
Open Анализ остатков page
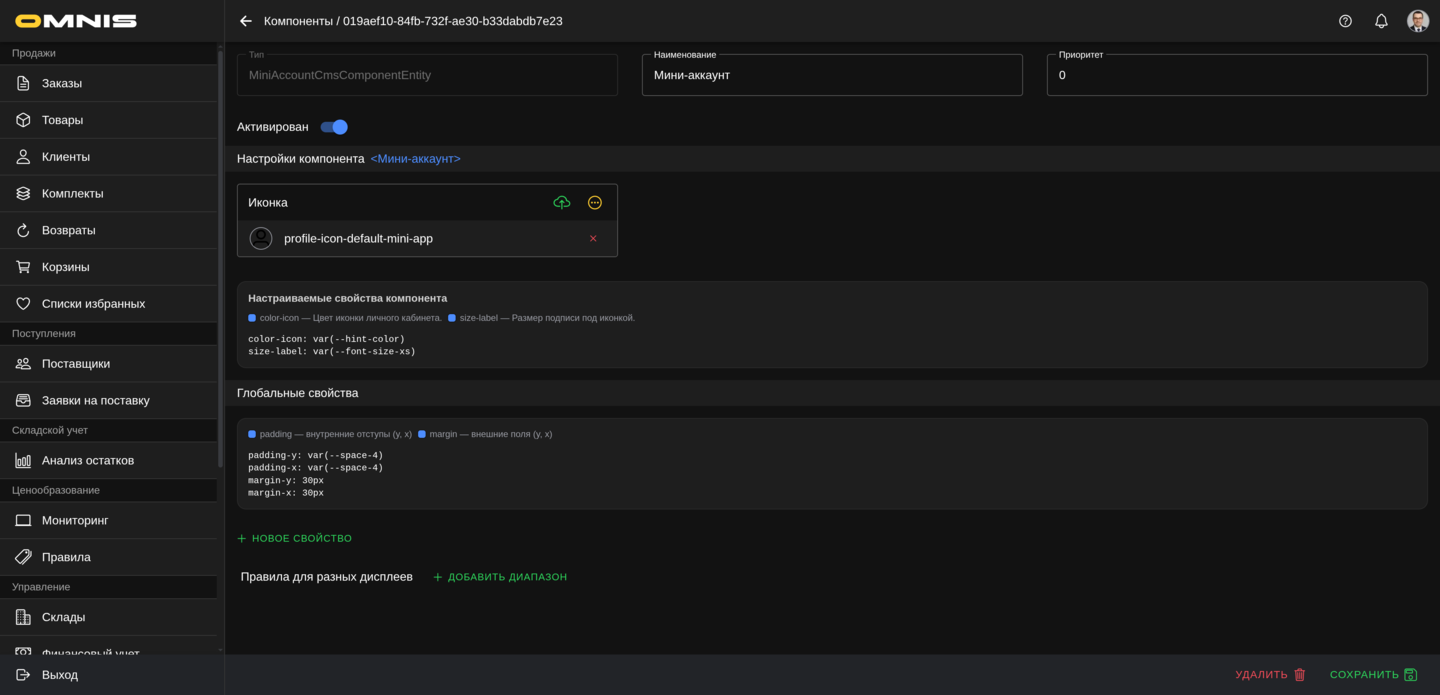coord(88,460)
